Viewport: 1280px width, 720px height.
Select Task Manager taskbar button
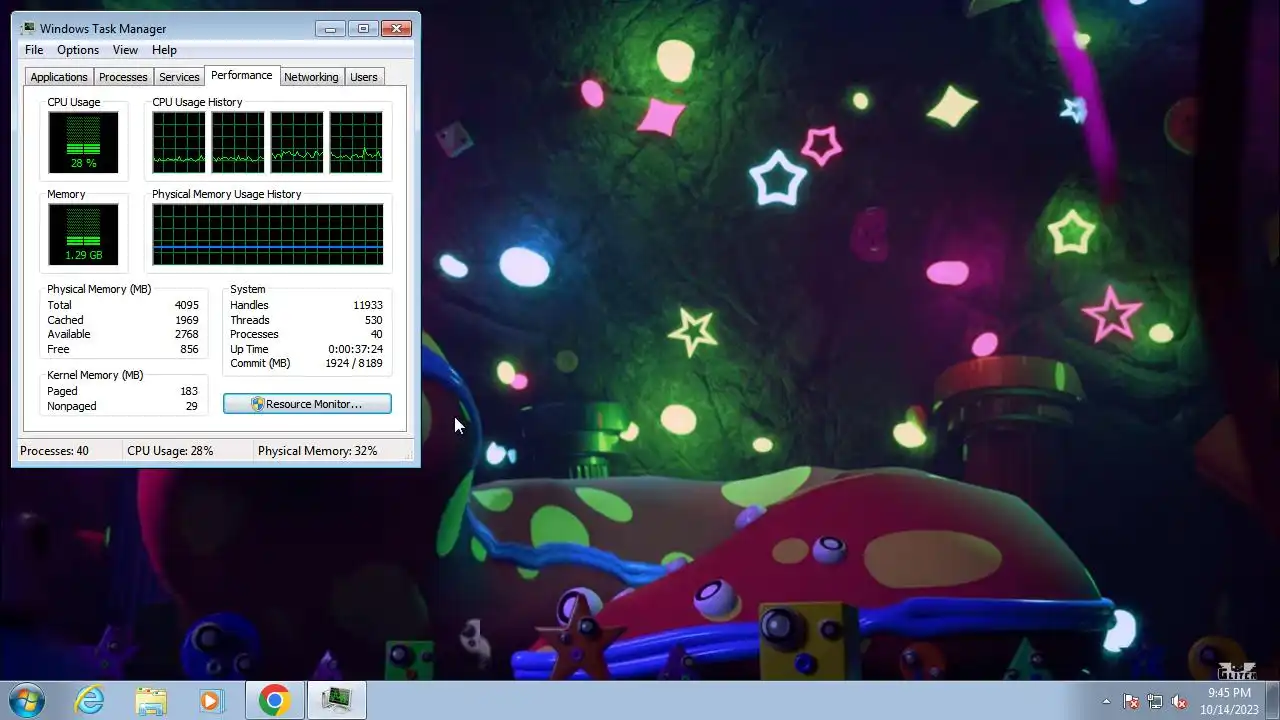click(337, 700)
